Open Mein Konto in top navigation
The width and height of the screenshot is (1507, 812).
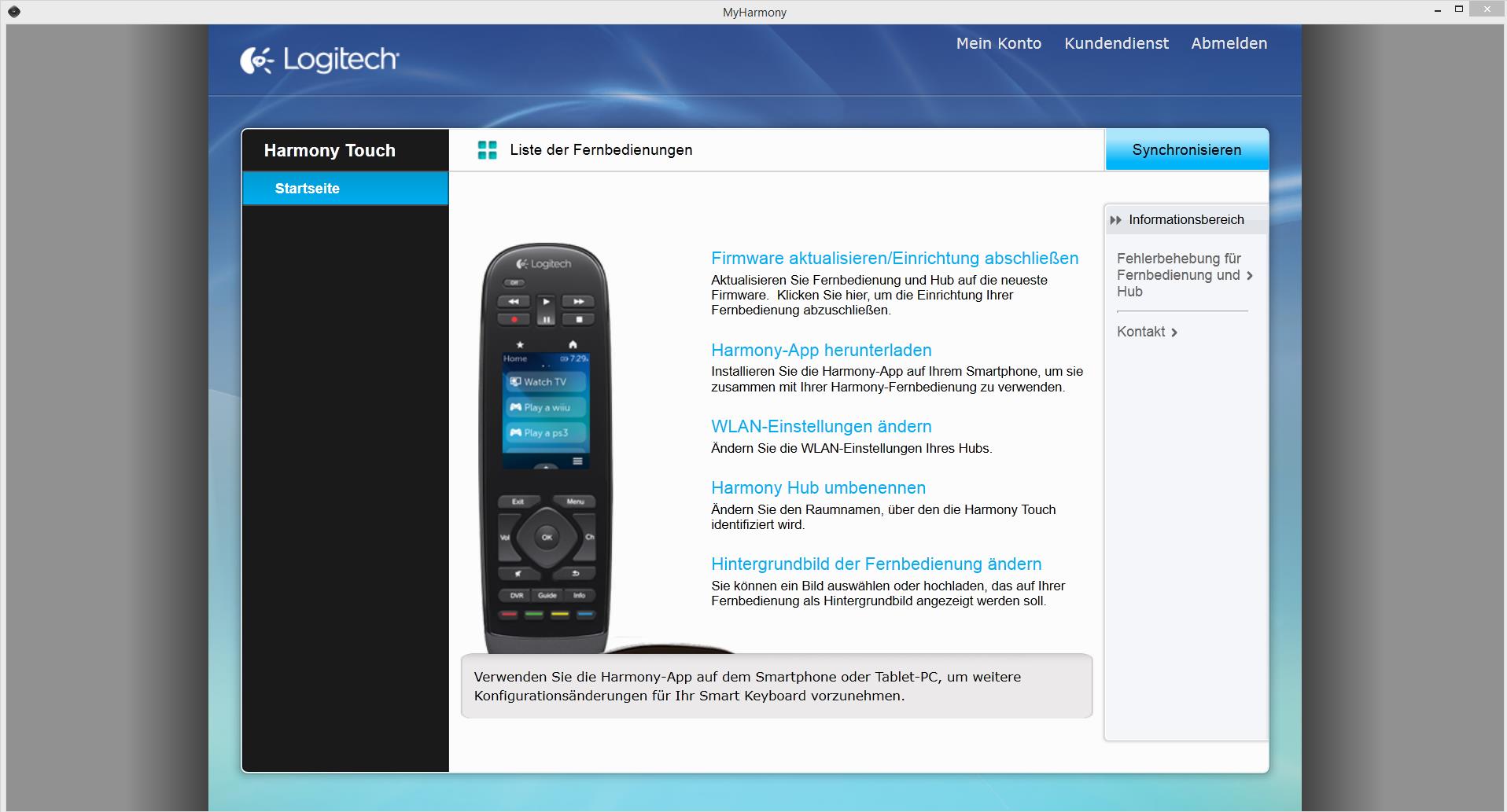coord(998,44)
